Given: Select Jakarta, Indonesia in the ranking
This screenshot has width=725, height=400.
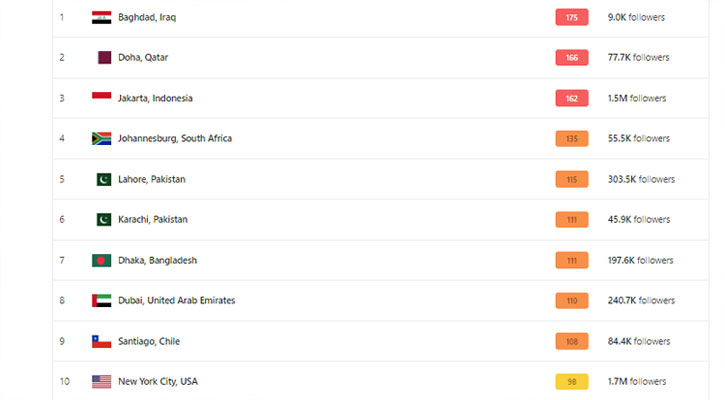Looking at the screenshot, I should [156, 98].
